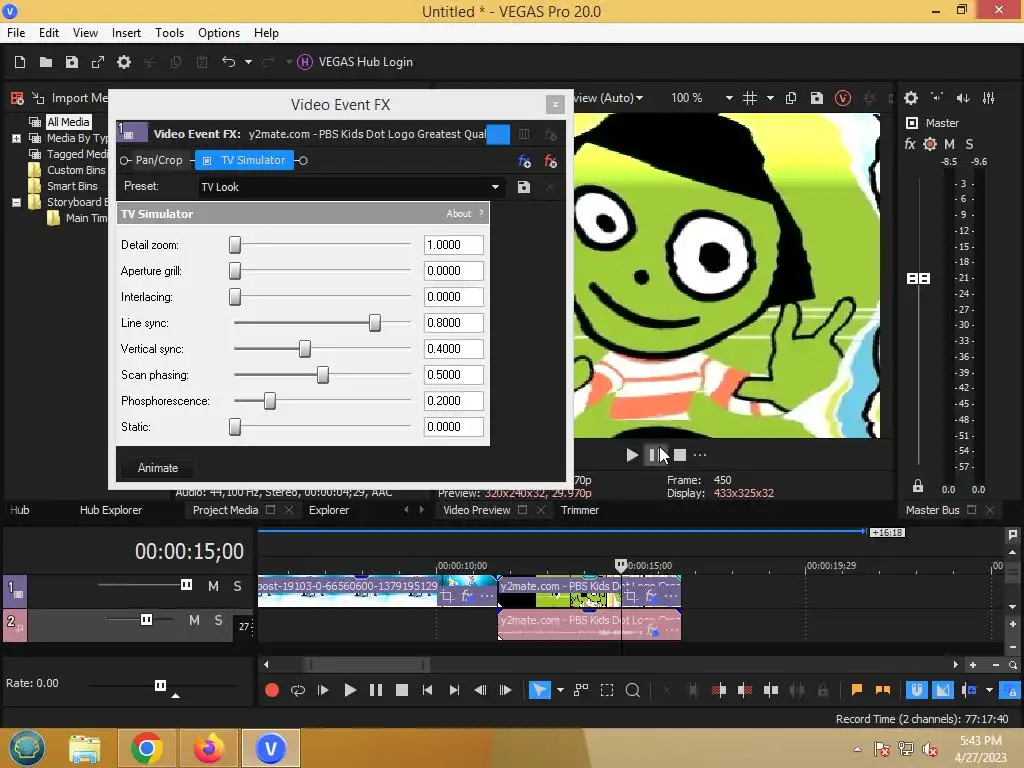The height and width of the screenshot is (768, 1024).
Task: Click the Detail zoom value field
Action: tap(453, 245)
